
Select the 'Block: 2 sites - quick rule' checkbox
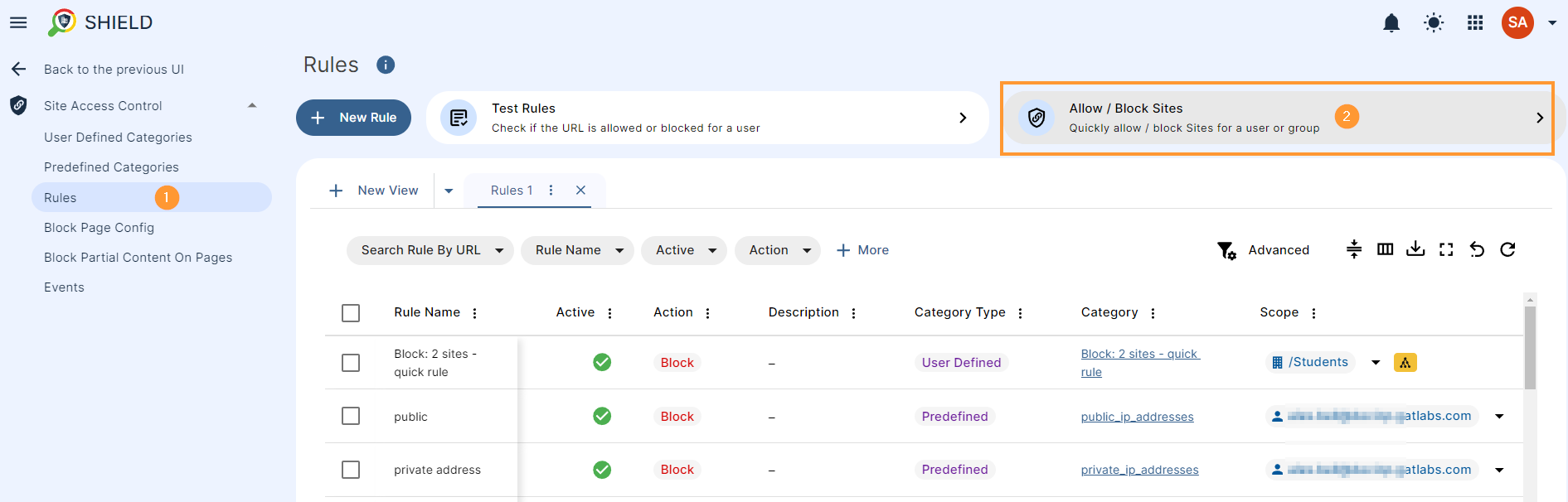point(351,363)
